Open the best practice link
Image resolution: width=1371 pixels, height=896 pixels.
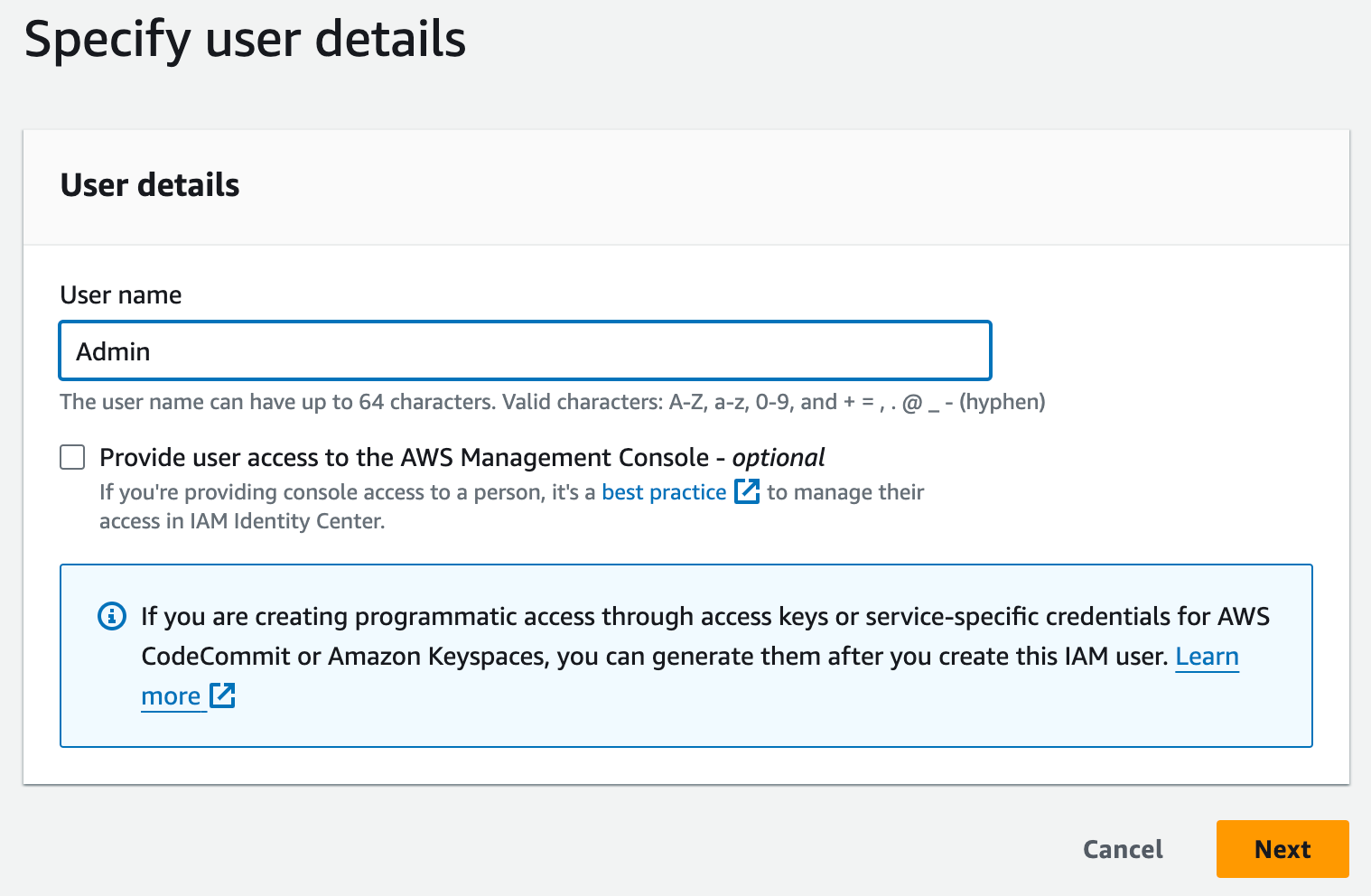click(664, 492)
